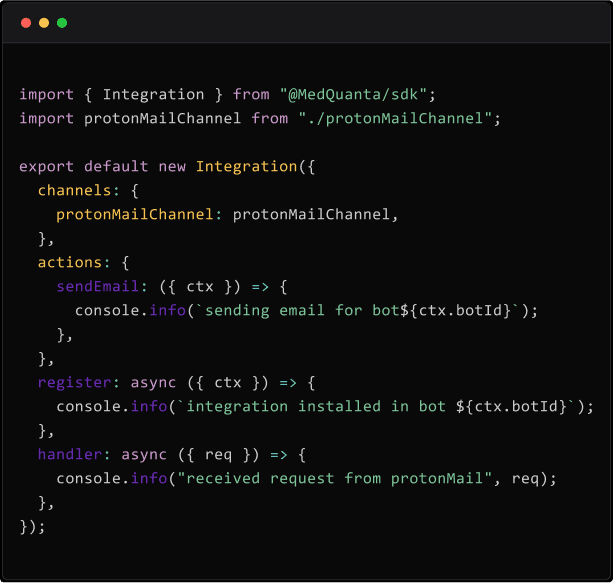Screen dimensions: 613x583
Task: Click the red close window dot
Action: click(26, 23)
